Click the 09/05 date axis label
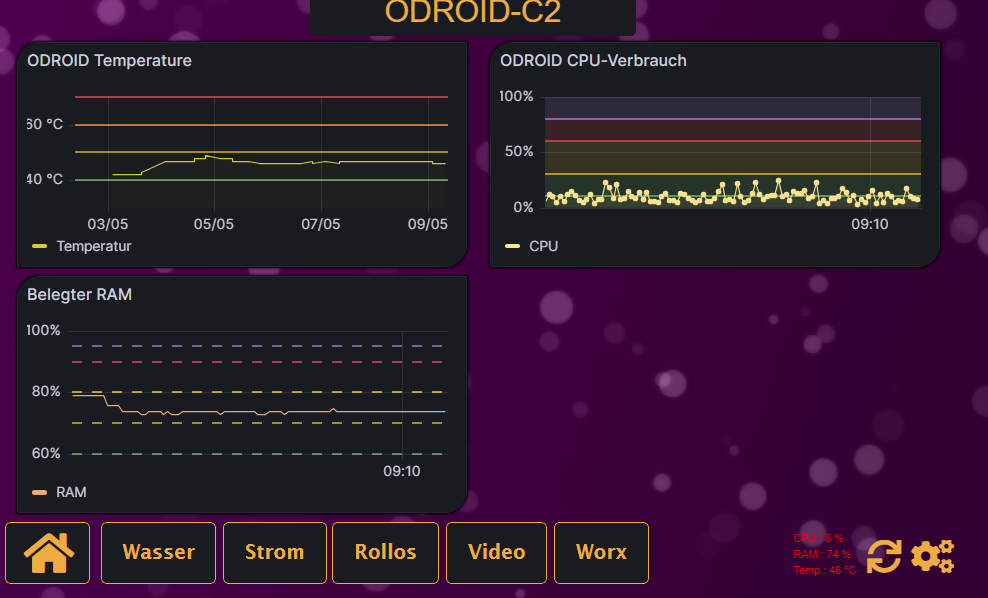The height and width of the screenshot is (598, 988). pyautogui.click(x=428, y=224)
